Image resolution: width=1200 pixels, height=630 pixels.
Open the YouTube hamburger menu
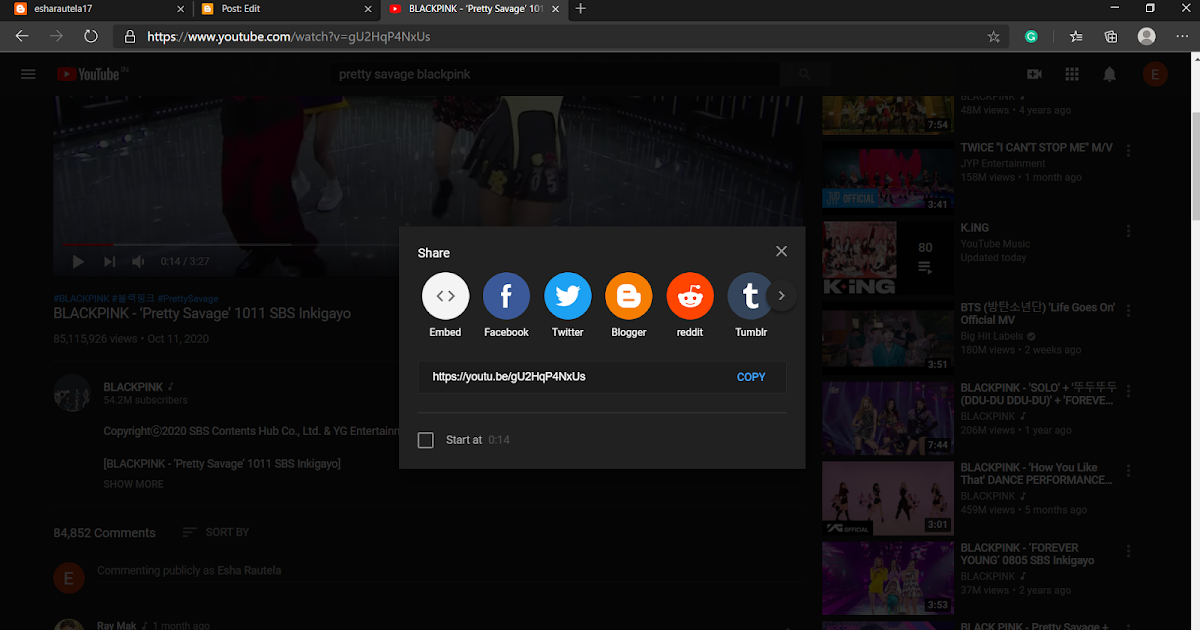28,74
